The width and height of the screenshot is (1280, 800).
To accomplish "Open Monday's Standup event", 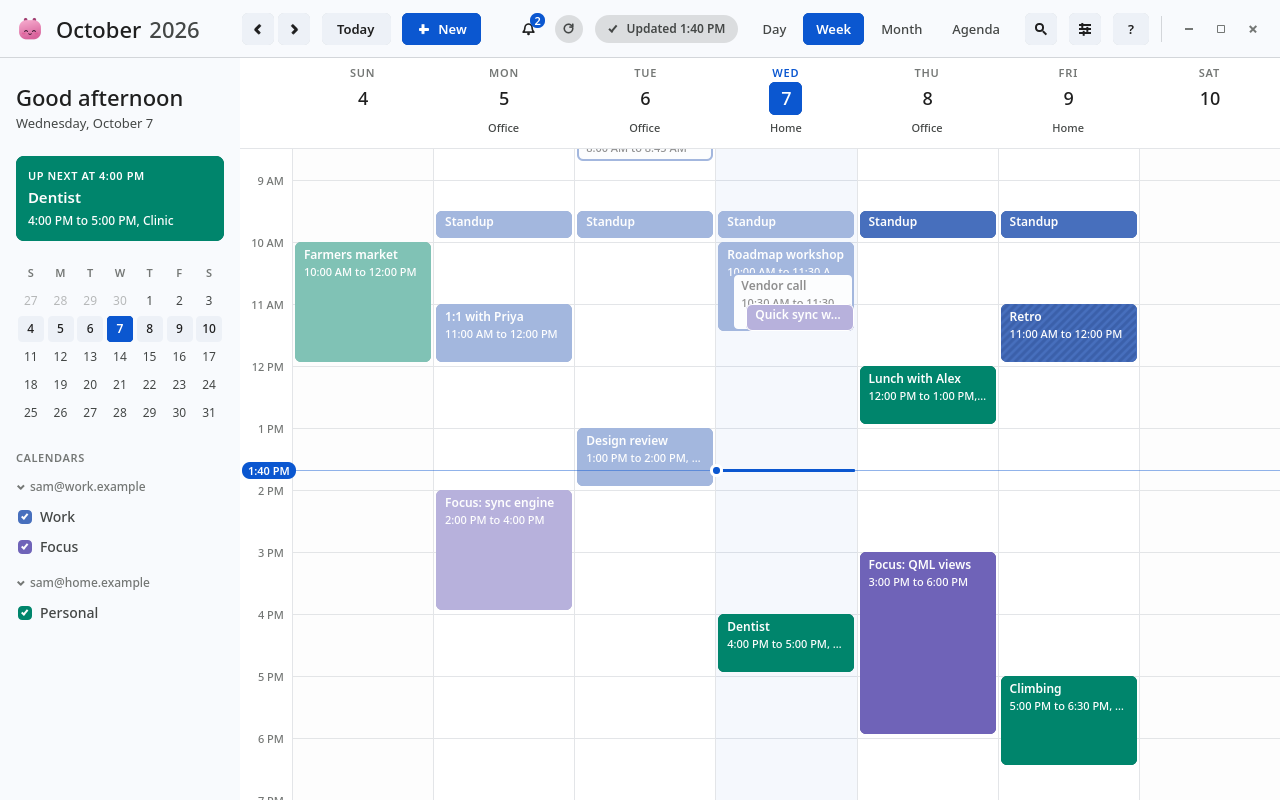I will pos(504,224).
